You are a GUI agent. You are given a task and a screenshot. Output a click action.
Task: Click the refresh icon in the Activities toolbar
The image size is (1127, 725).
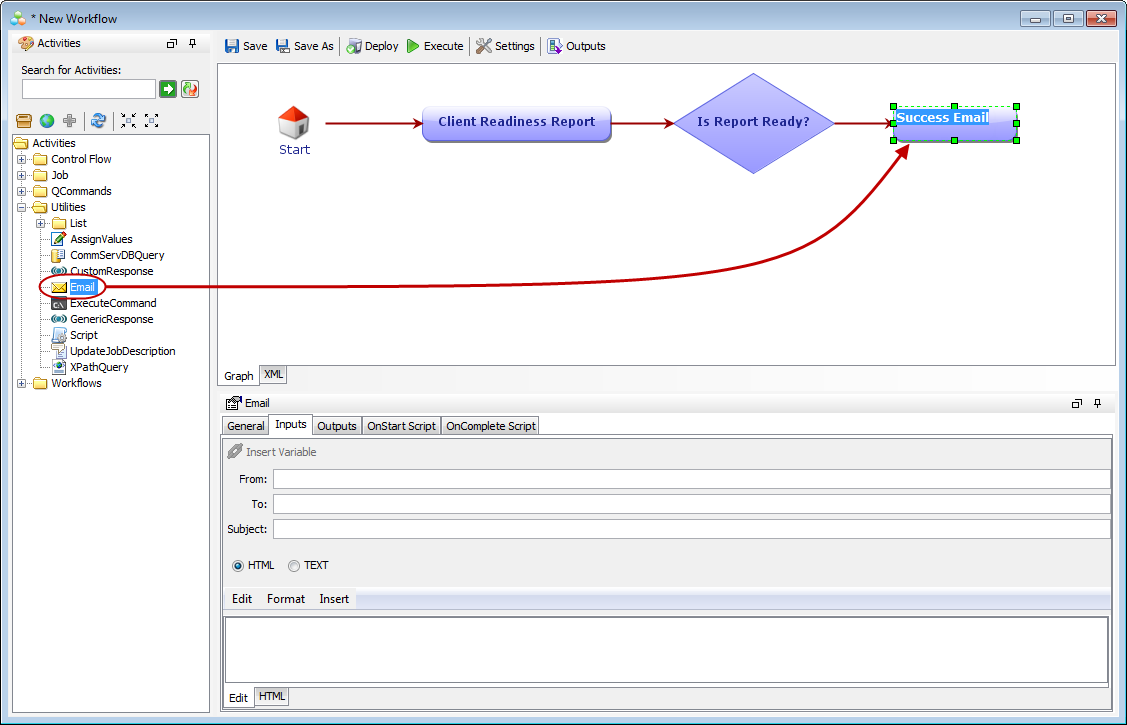click(98, 121)
